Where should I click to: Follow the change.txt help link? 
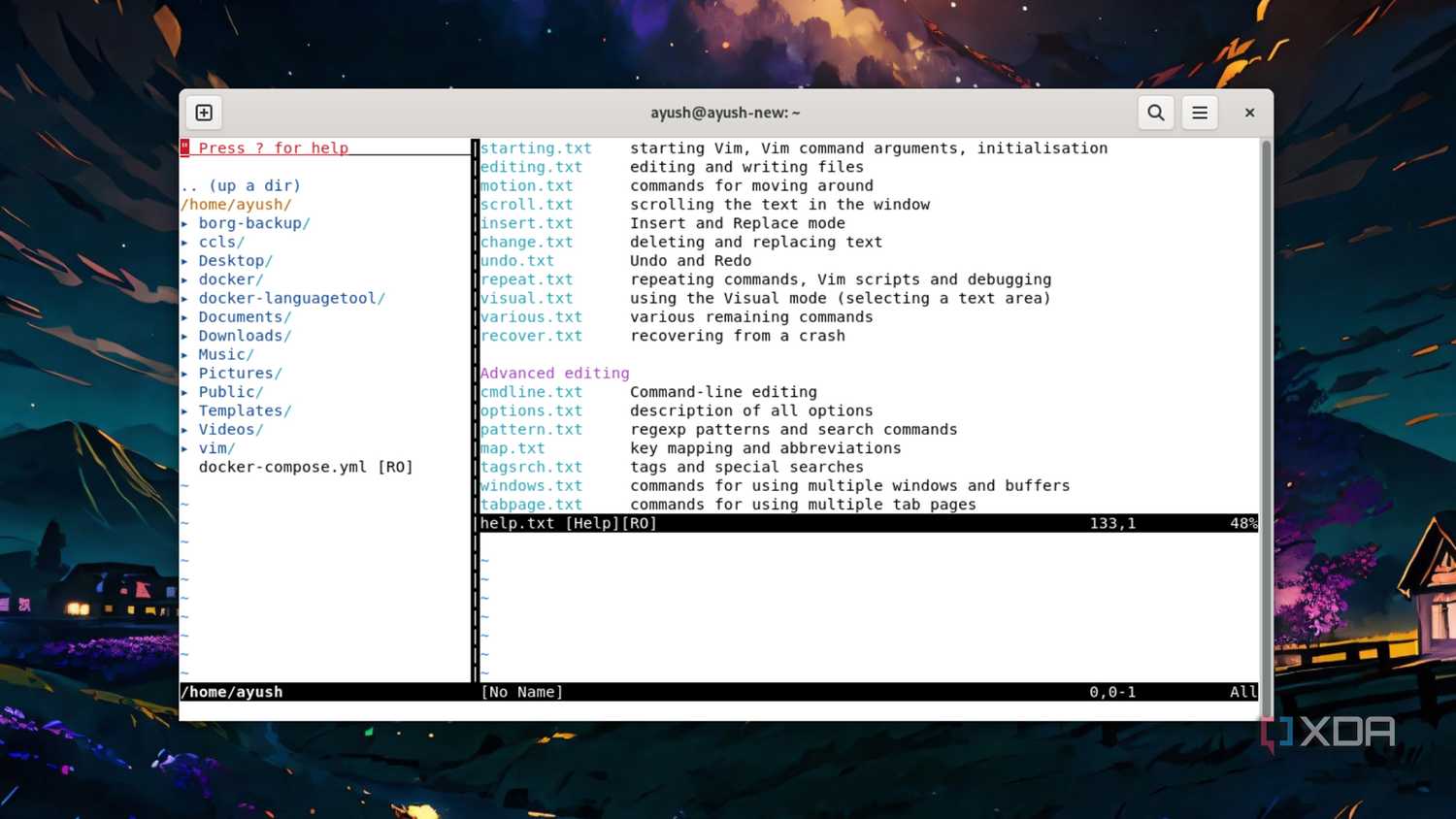[526, 242]
